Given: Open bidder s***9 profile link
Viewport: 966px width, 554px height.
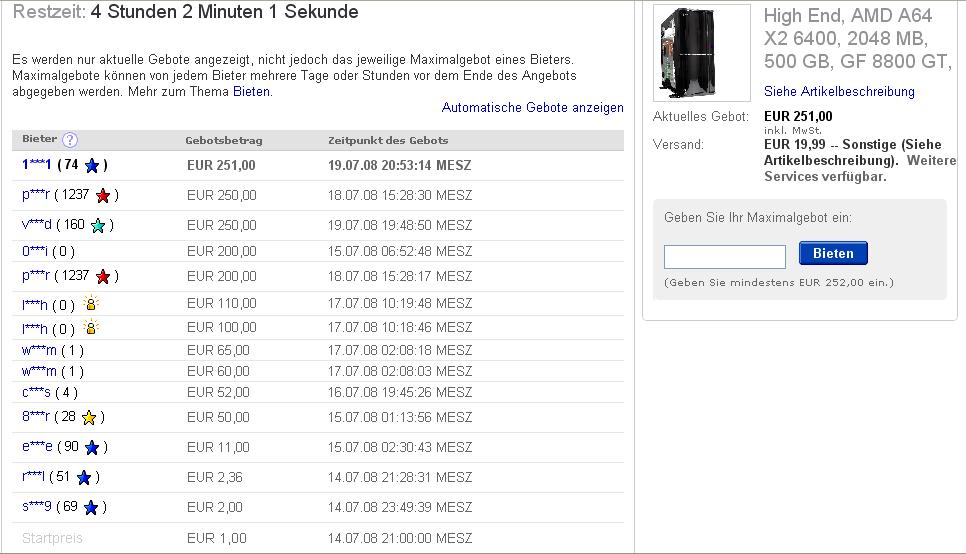Looking at the screenshot, I should pyautogui.click(x=36, y=507).
